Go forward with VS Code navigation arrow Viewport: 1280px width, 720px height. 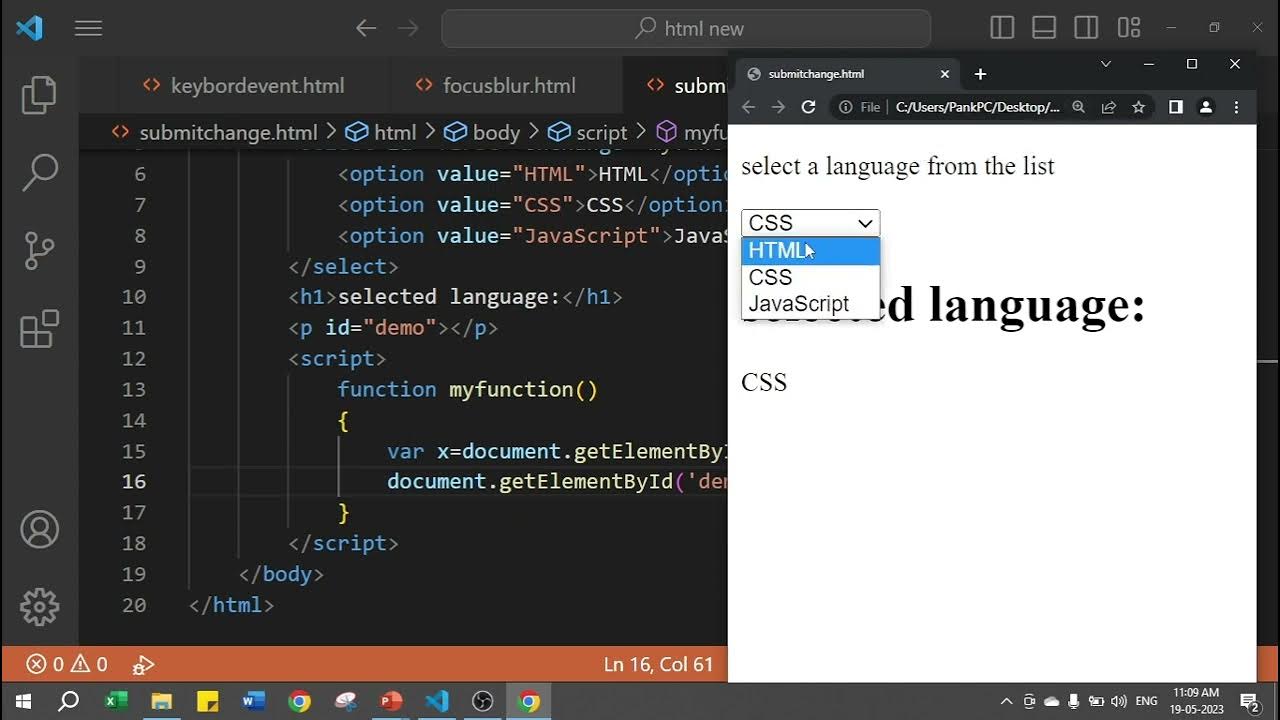[408, 28]
